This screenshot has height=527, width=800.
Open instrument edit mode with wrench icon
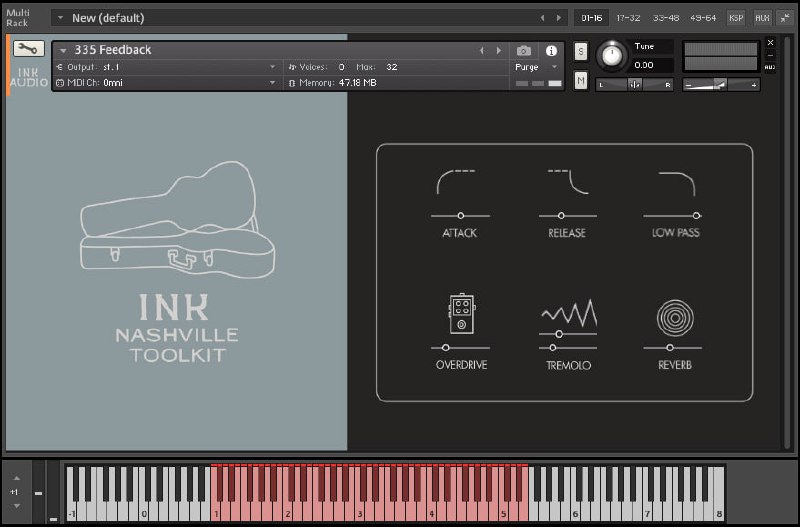coord(28,48)
